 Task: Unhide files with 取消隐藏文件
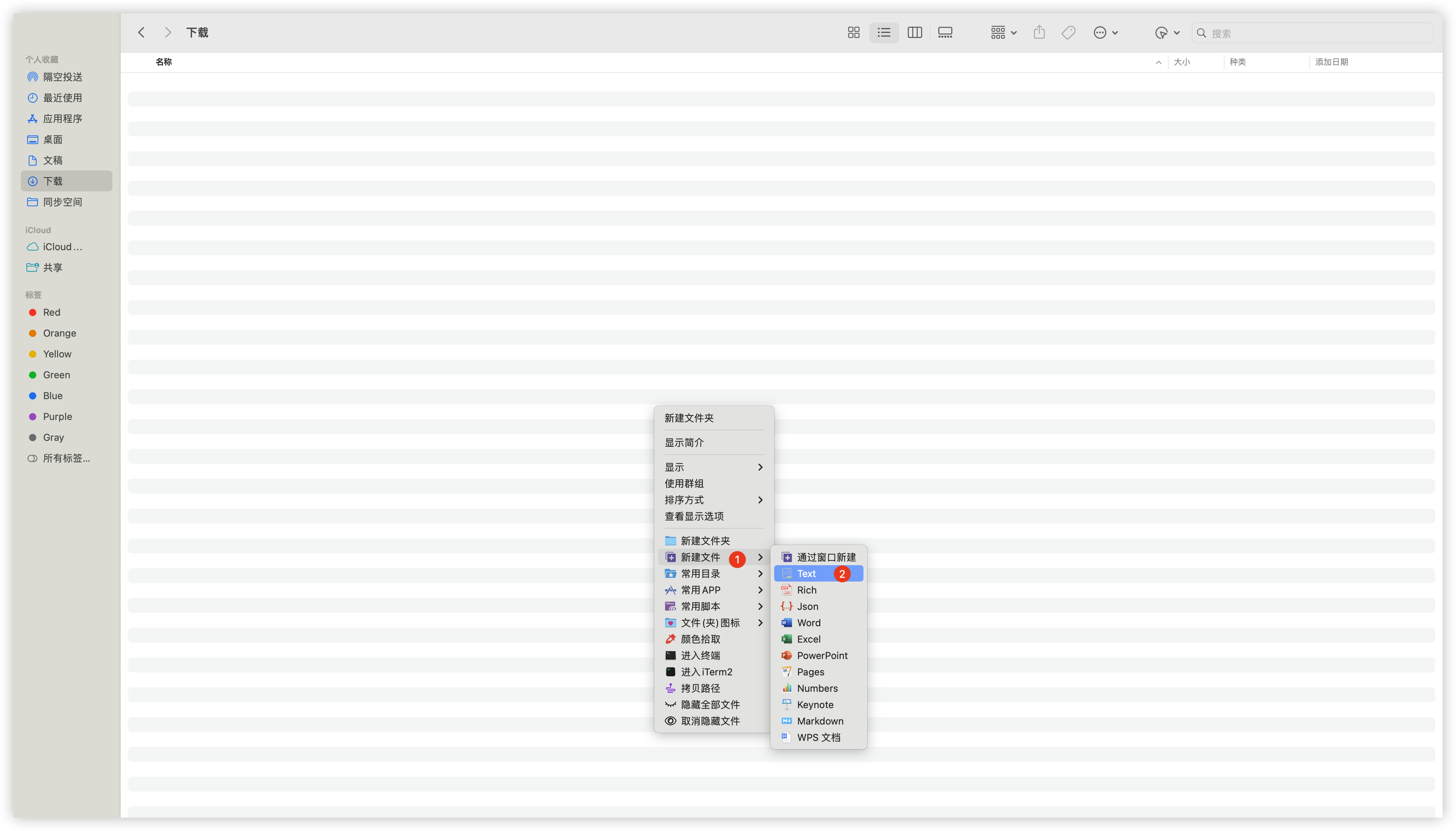[710, 721]
